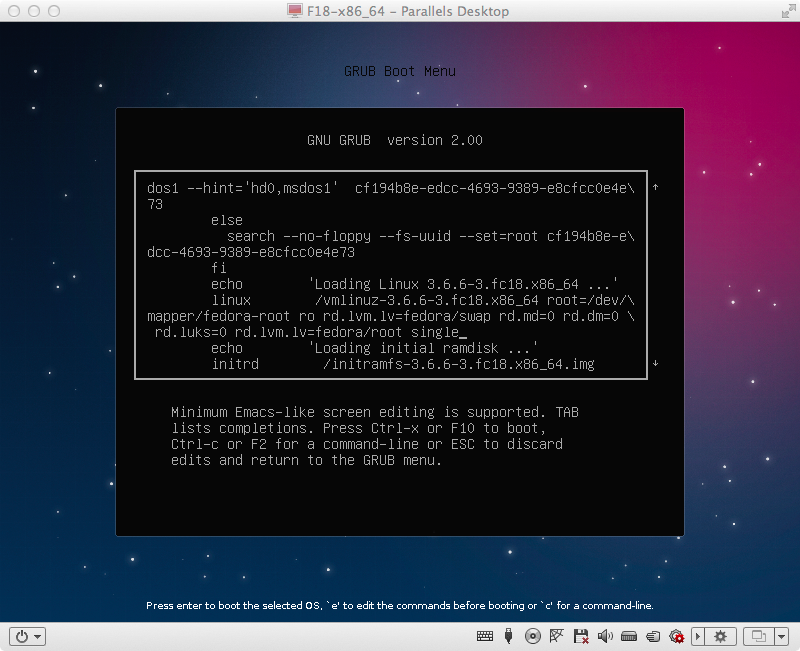
Task: Click the 'else' keyword in the GRUB script
Action: tap(227, 220)
